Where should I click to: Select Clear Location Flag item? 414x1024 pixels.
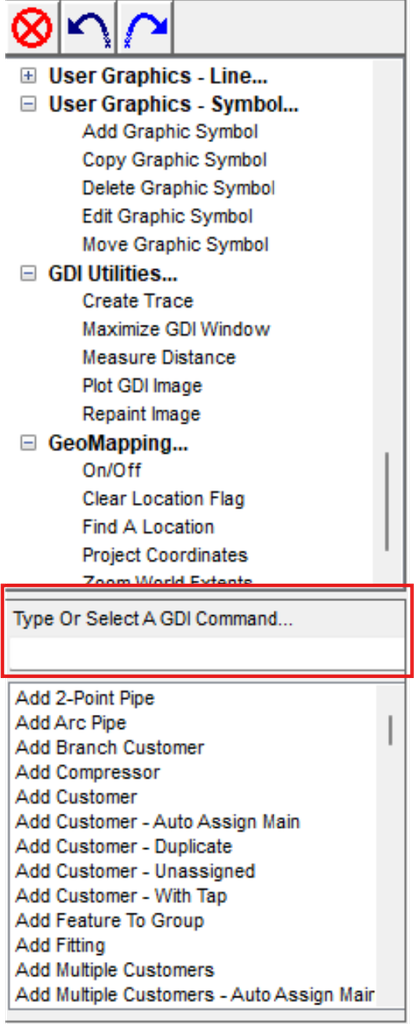click(163, 499)
